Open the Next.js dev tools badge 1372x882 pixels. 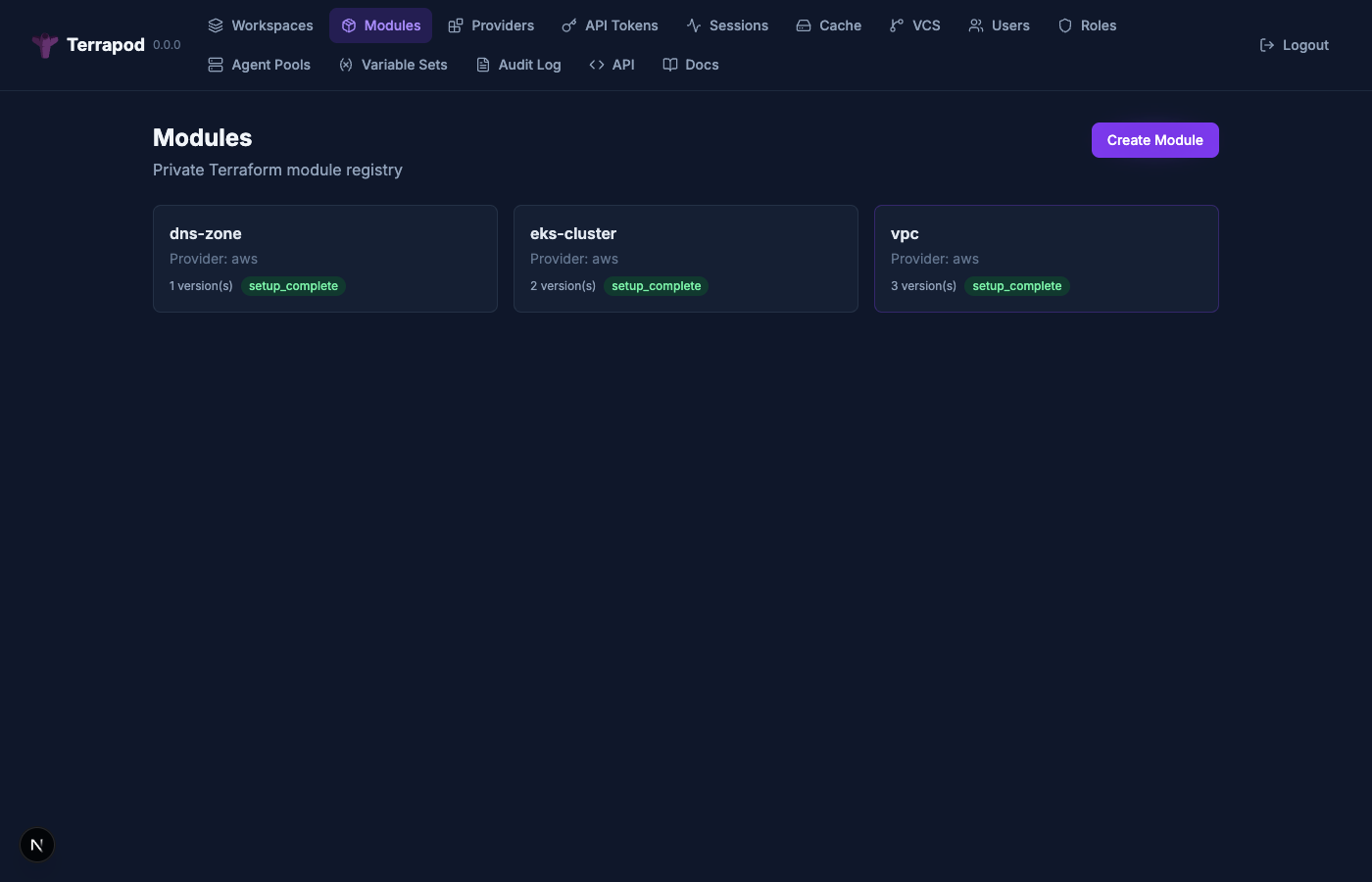pos(37,845)
